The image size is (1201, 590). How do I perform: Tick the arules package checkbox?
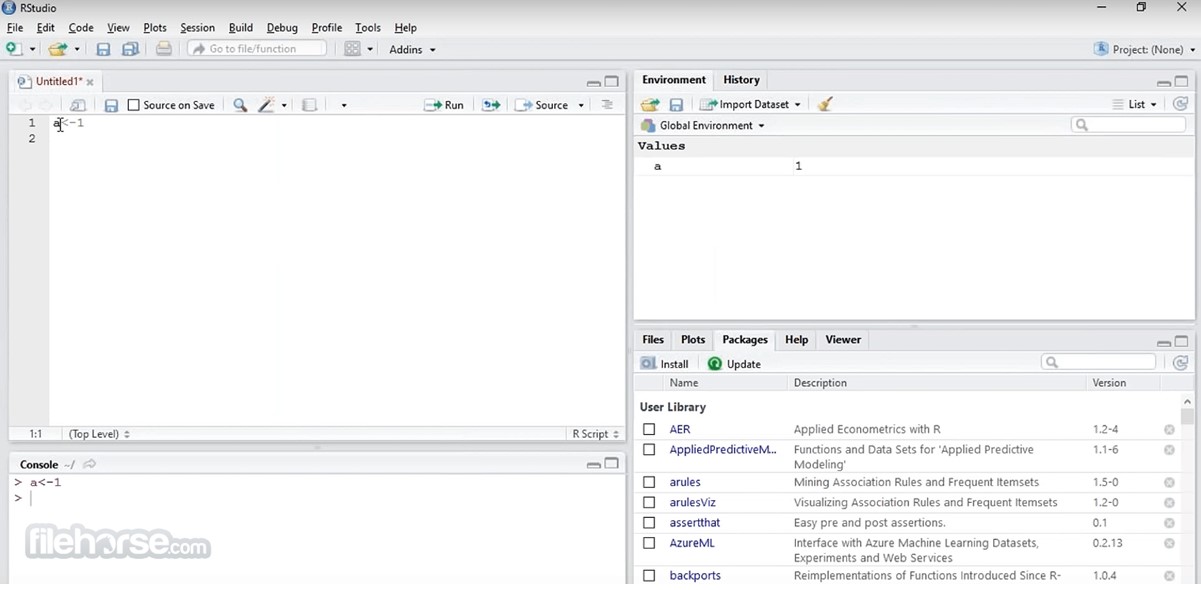click(649, 482)
